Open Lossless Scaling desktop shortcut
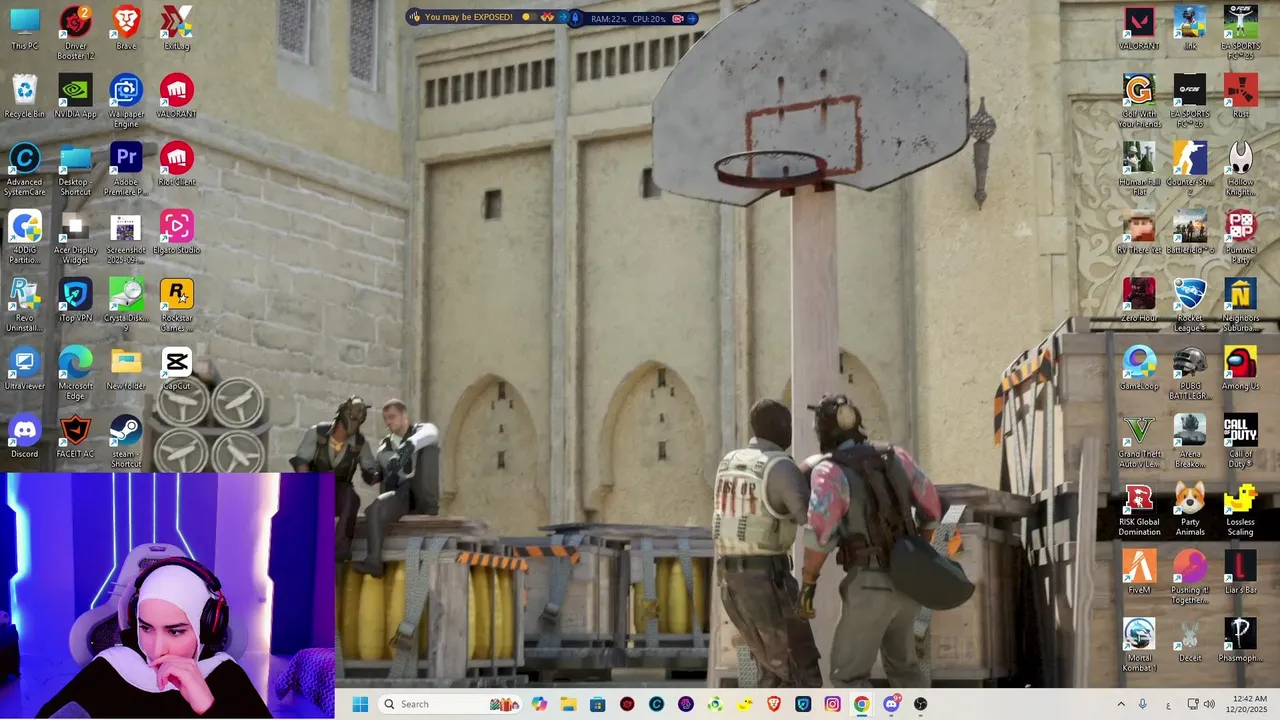Viewport: 1280px width, 720px height. point(1240,509)
